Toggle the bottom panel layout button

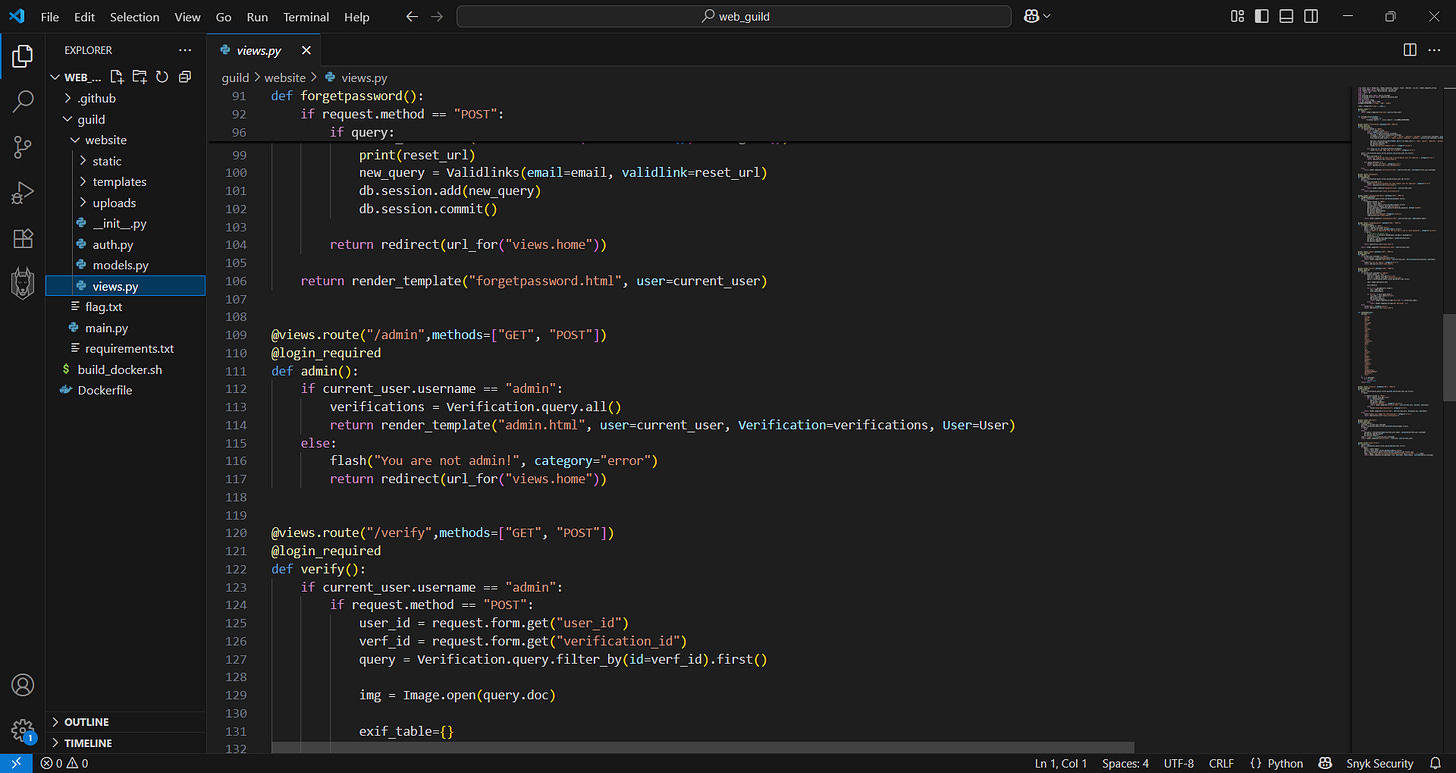pos(1286,17)
